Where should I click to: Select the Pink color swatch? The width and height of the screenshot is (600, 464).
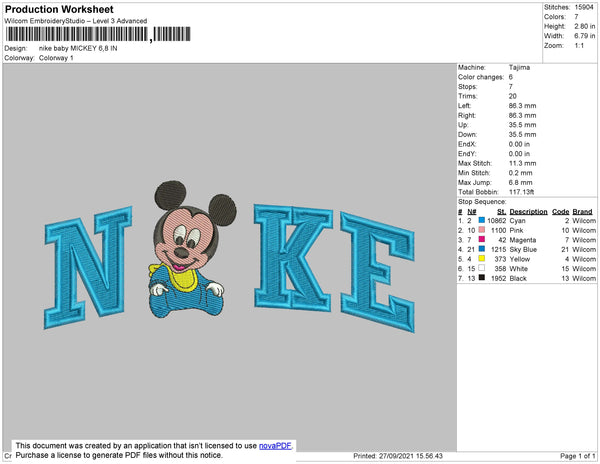click(x=481, y=230)
